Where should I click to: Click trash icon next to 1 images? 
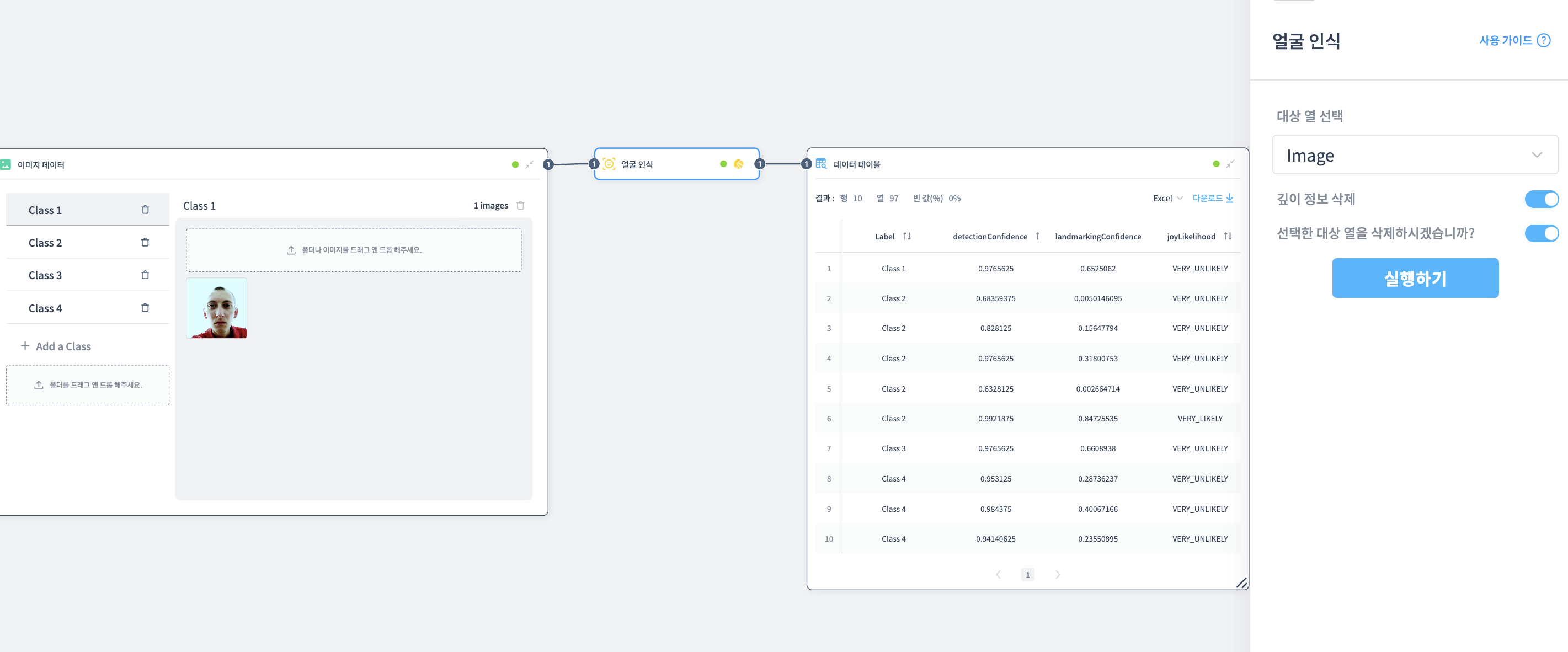(x=520, y=206)
